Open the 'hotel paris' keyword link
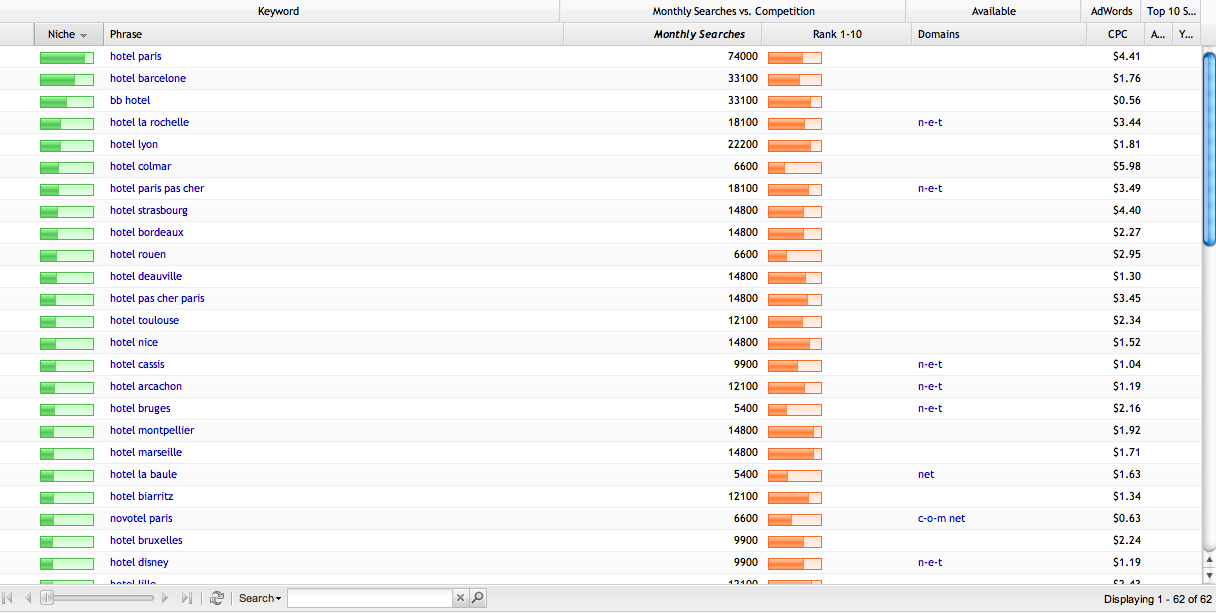The width and height of the screenshot is (1216, 613). click(135, 56)
